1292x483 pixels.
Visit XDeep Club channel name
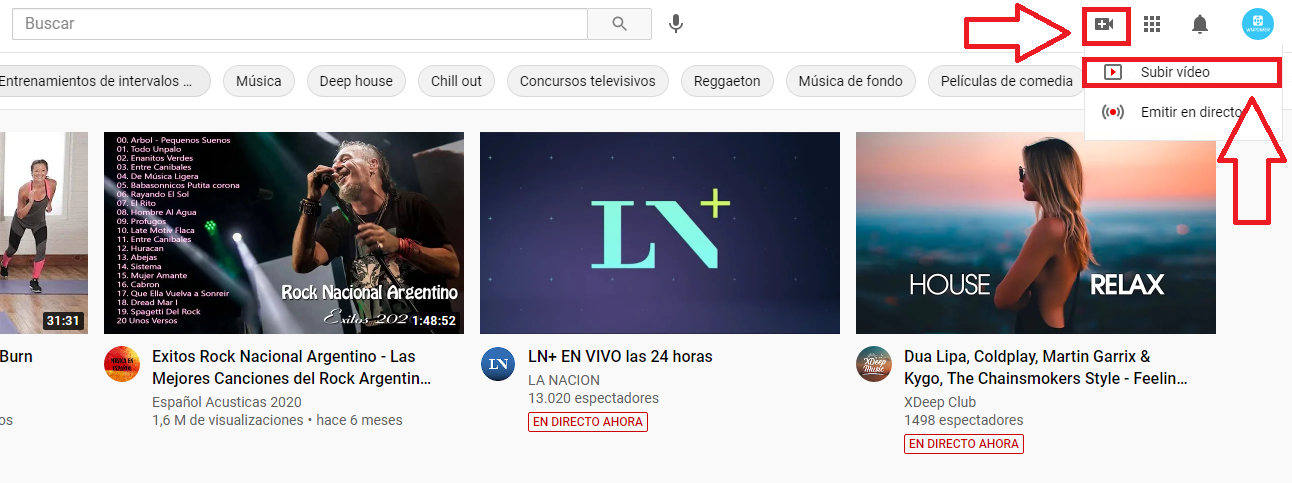pos(940,401)
